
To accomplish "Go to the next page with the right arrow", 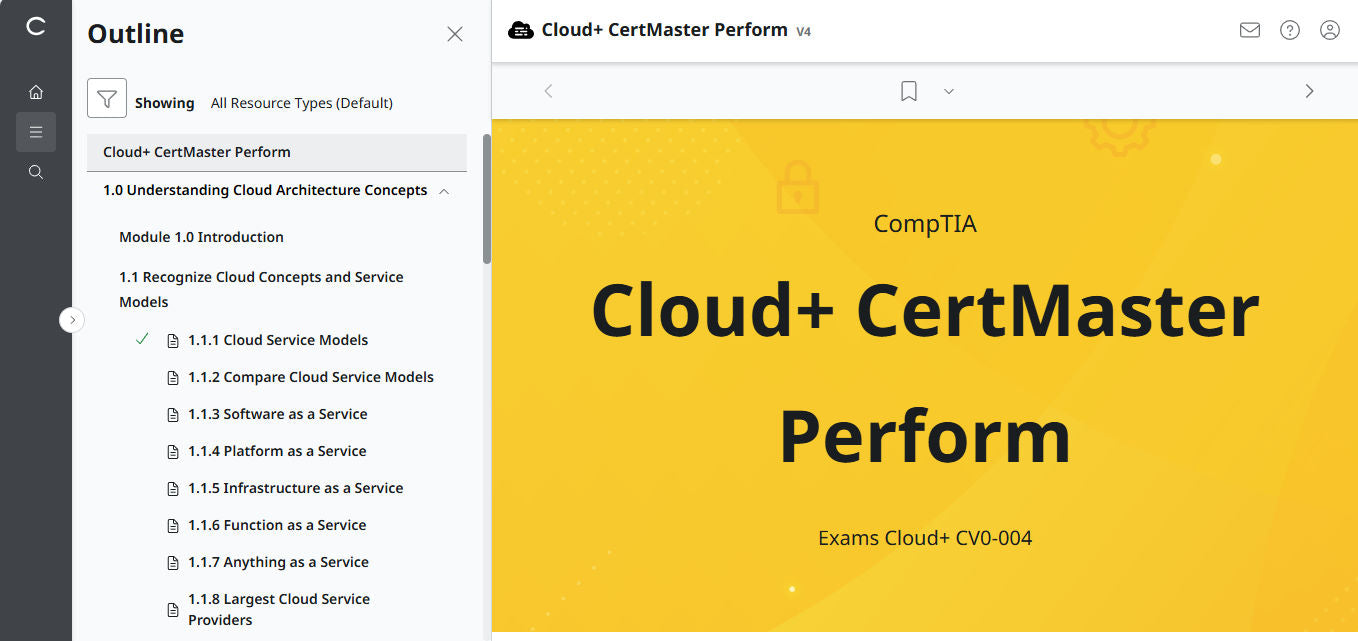I will (x=1309, y=91).
